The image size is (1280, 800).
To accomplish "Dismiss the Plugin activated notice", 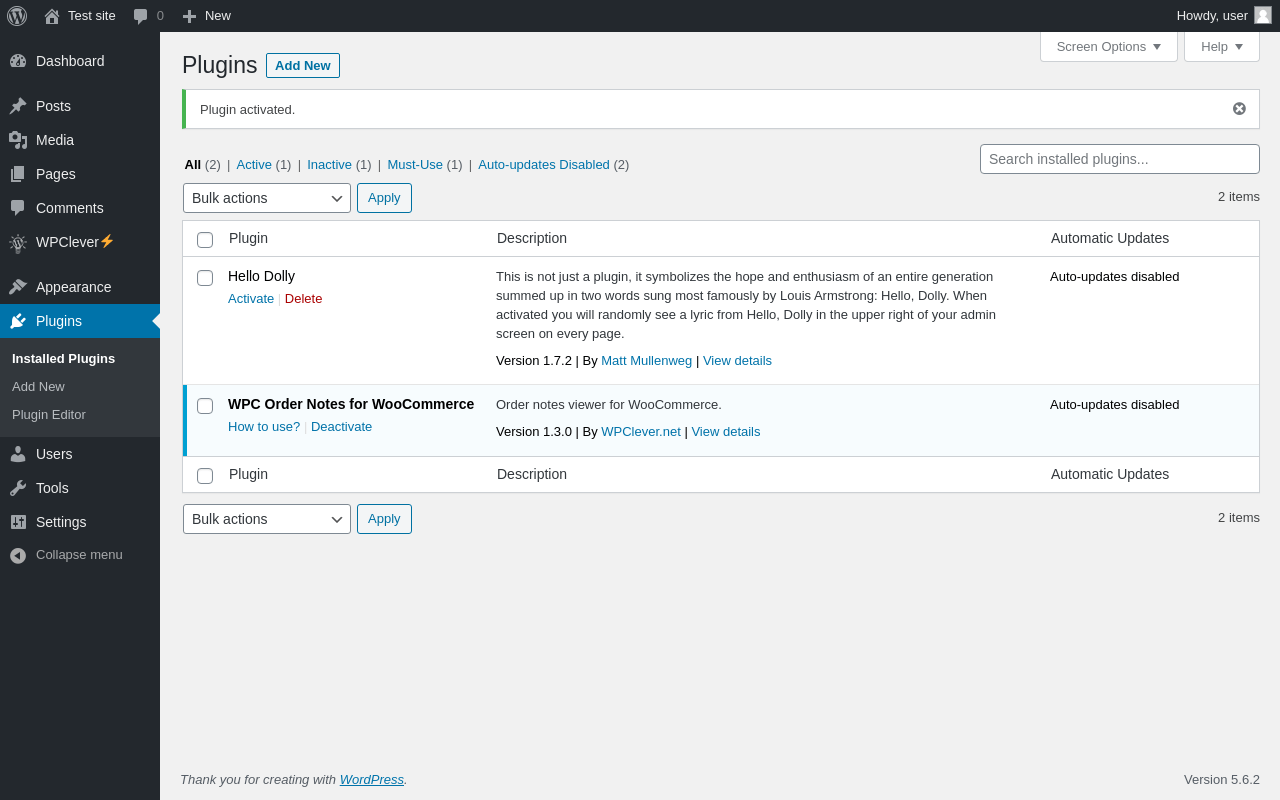I will [1239, 109].
